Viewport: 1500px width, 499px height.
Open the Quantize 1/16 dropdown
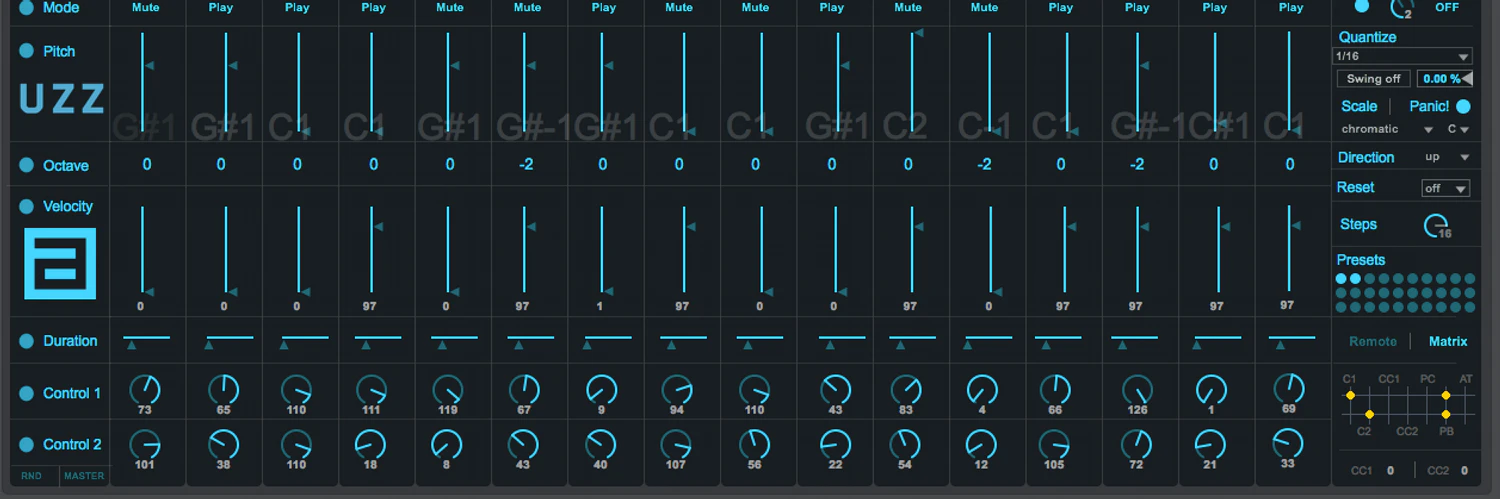pyautogui.click(x=1404, y=57)
